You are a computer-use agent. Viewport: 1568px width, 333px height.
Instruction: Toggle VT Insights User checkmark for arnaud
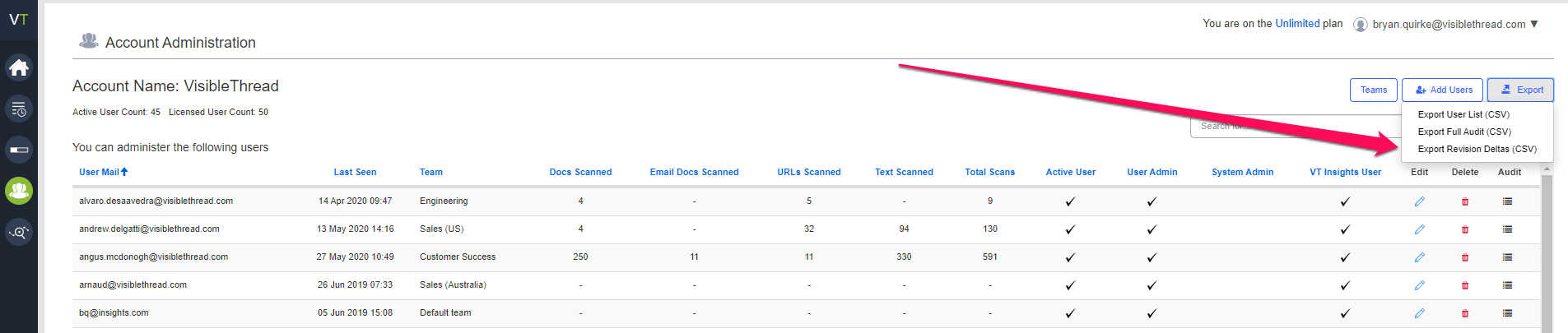click(x=1345, y=285)
